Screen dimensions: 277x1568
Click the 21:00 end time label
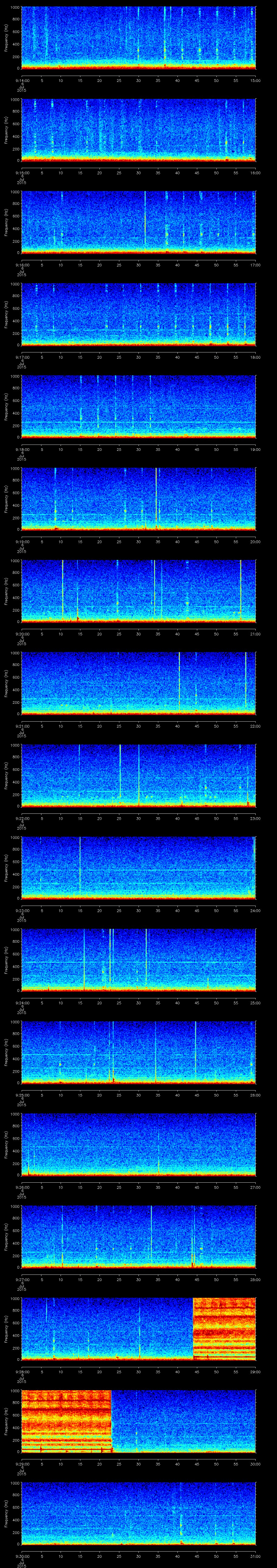pos(255,634)
